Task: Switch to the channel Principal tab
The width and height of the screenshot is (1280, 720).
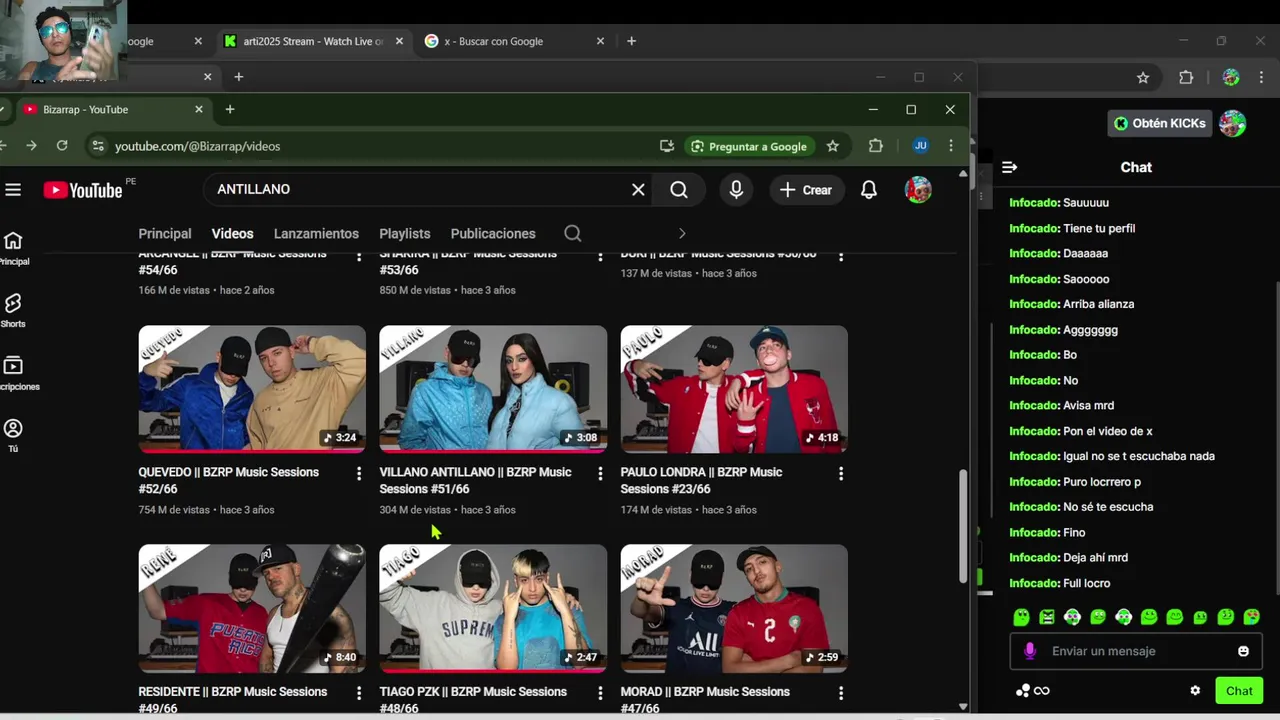Action: (x=165, y=233)
